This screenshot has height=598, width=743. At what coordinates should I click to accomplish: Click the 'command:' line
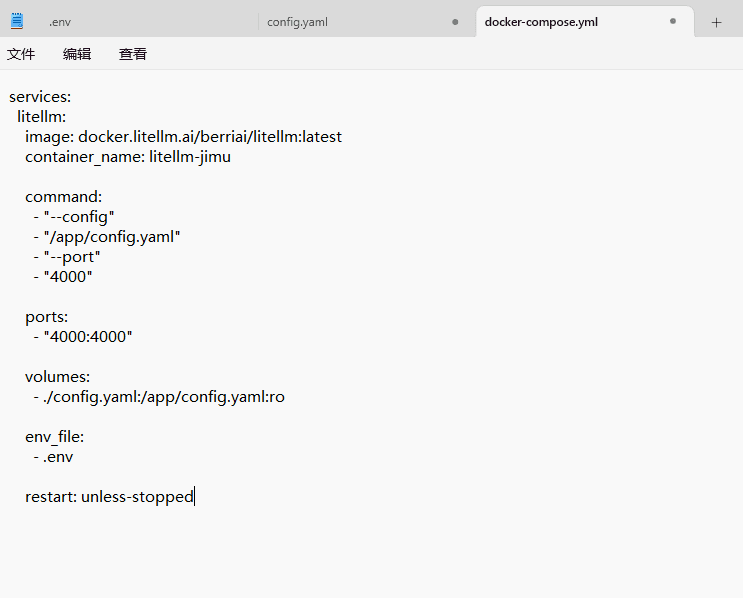pyautogui.click(x=63, y=197)
